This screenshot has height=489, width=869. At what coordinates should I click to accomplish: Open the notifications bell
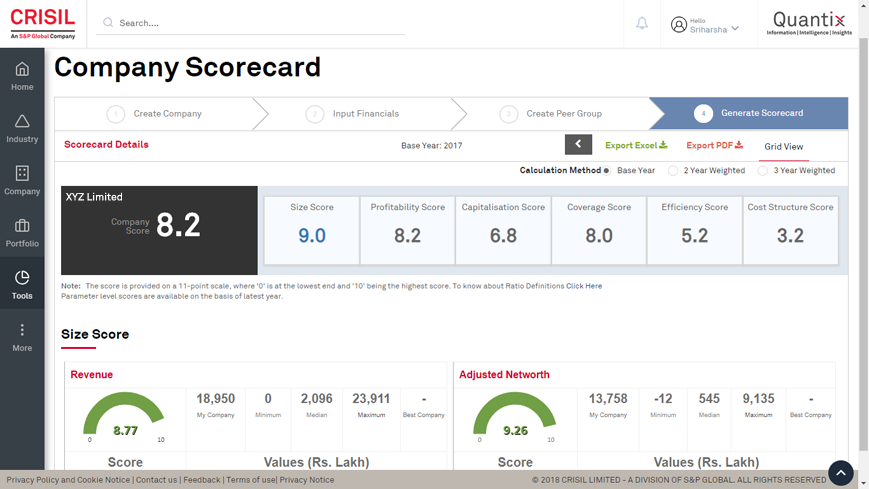pos(642,24)
